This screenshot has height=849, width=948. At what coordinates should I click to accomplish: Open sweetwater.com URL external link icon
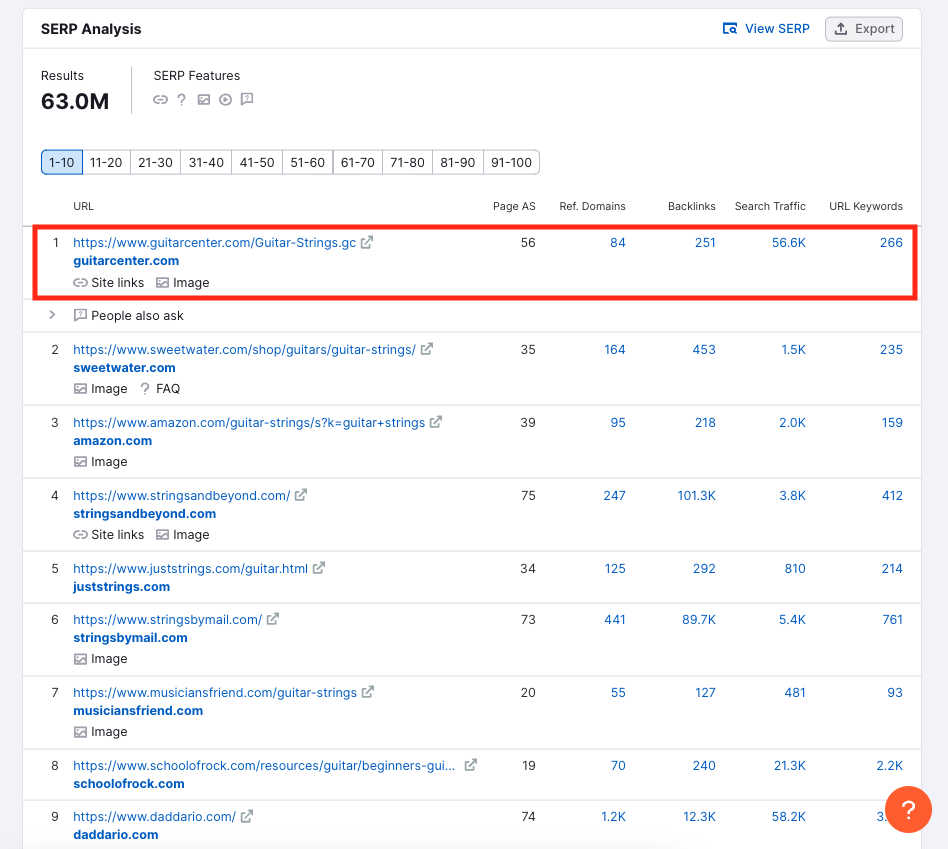tap(427, 349)
